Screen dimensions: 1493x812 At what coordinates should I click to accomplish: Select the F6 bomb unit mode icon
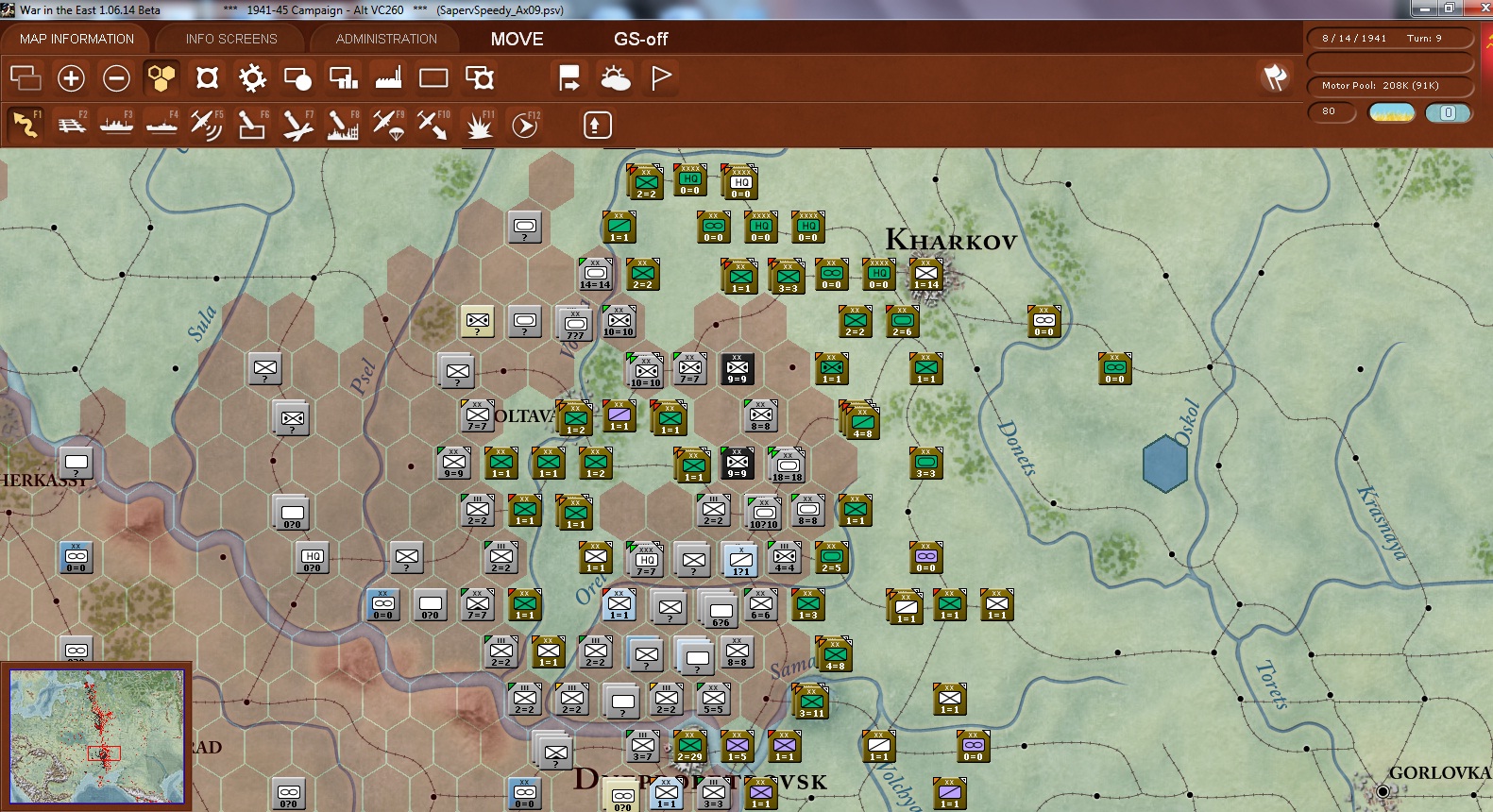[252, 125]
